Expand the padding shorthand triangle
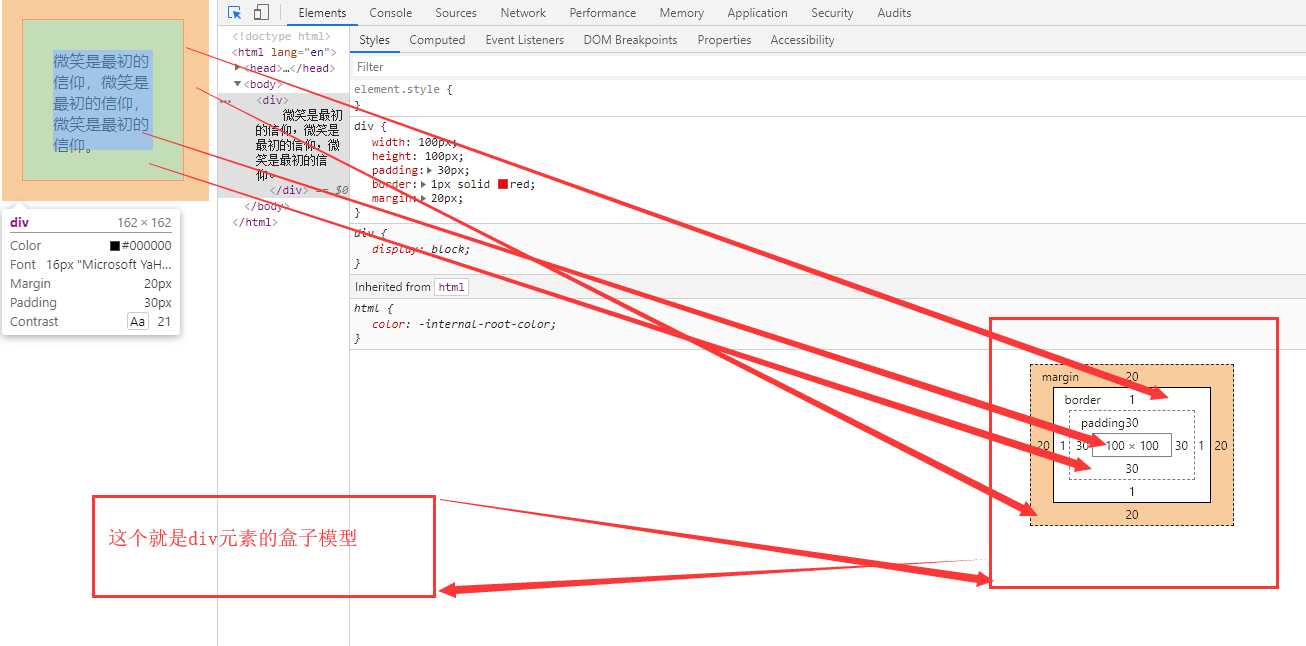This screenshot has width=1306, height=646. tap(430, 170)
